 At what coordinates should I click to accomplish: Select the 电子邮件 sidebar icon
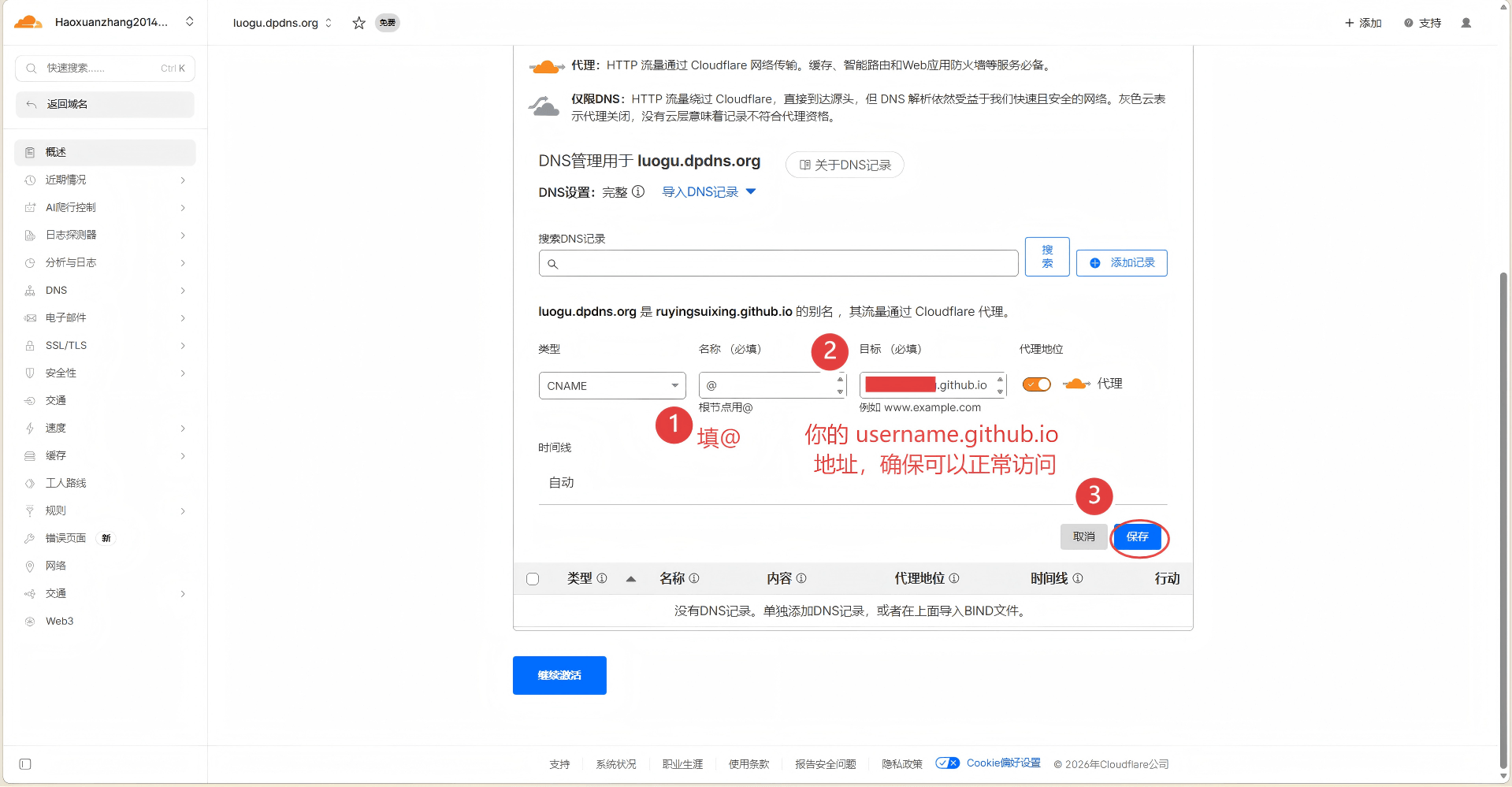pyautogui.click(x=29, y=317)
